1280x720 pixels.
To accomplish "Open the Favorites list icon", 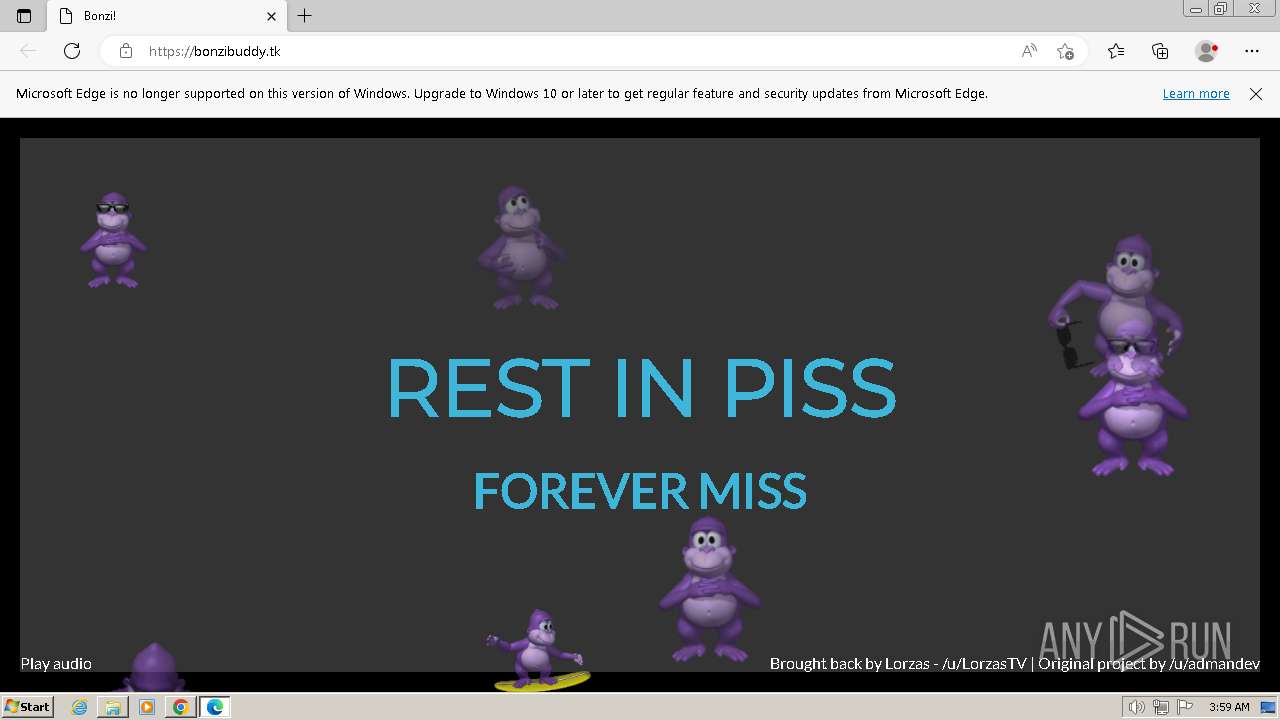I will [x=1116, y=51].
